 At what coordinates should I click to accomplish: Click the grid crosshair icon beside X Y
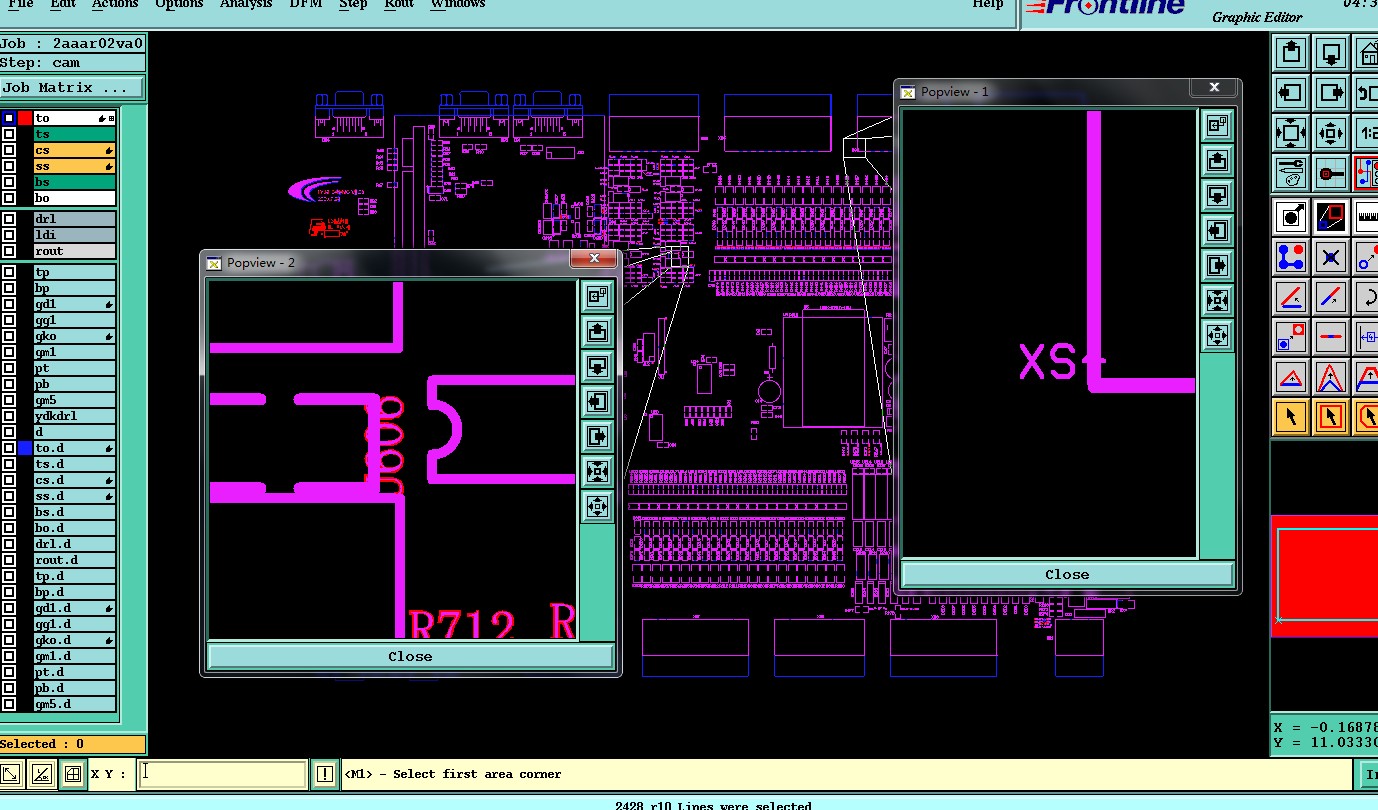coord(72,774)
